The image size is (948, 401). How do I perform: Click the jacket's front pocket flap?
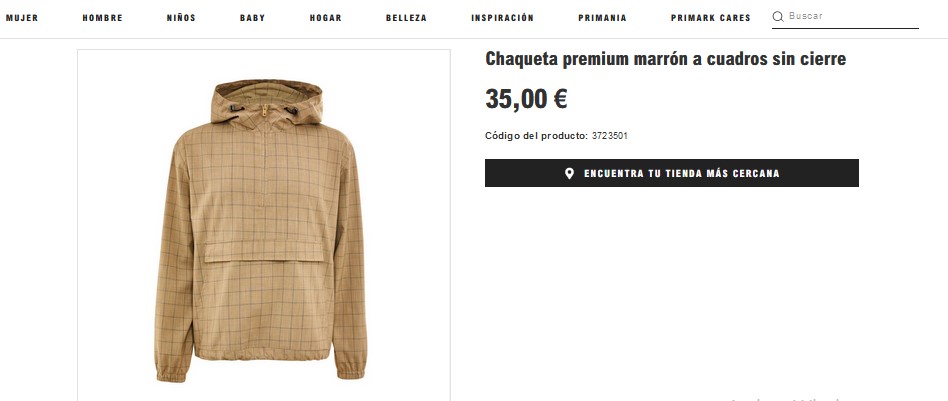[x=264, y=251]
